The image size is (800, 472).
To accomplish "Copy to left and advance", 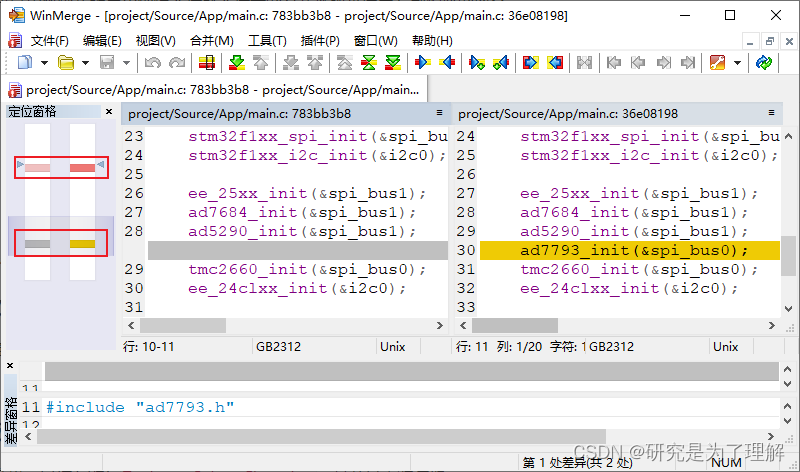I will [501, 63].
